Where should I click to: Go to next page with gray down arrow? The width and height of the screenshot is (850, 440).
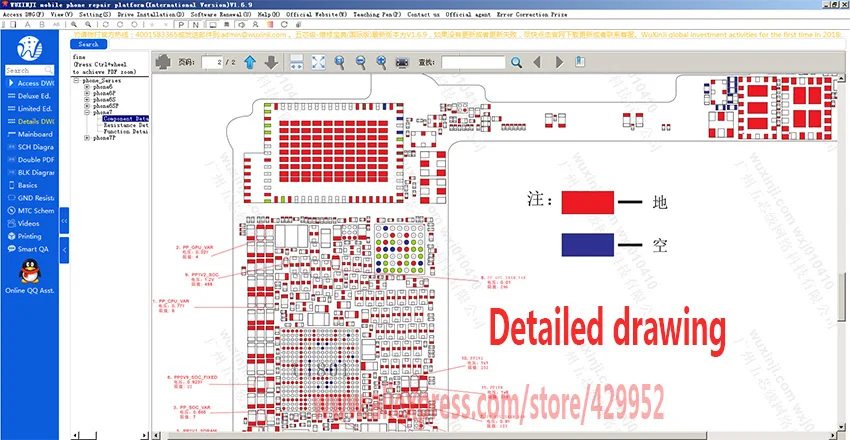tap(271, 62)
